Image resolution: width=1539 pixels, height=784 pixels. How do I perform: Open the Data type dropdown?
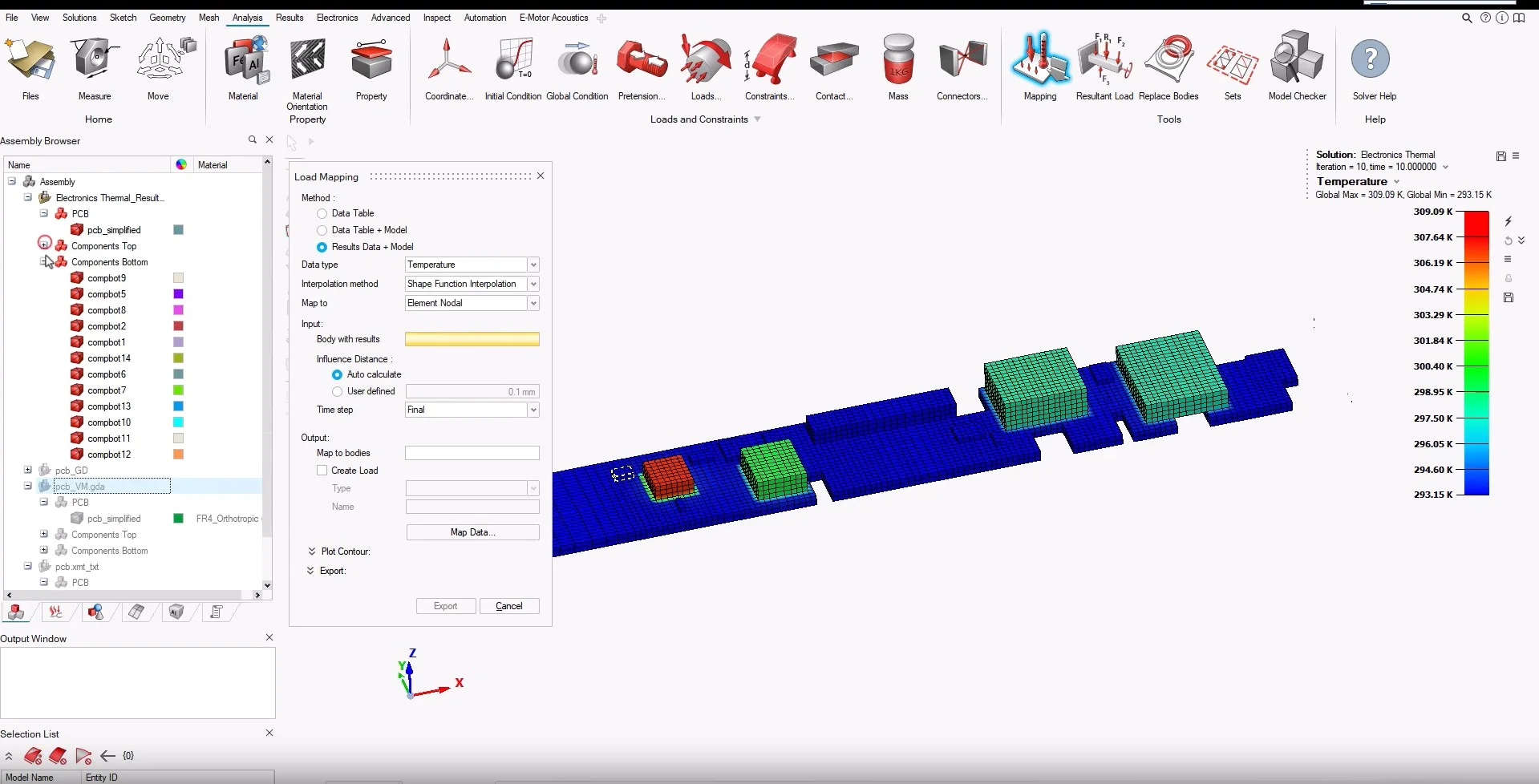(472, 265)
